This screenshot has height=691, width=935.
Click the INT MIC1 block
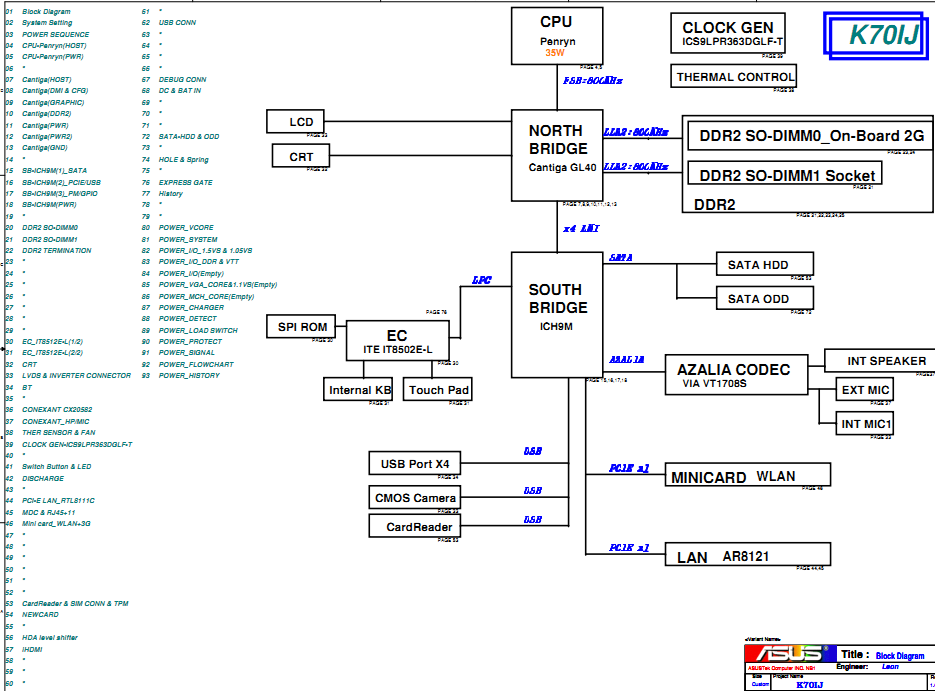865,423
